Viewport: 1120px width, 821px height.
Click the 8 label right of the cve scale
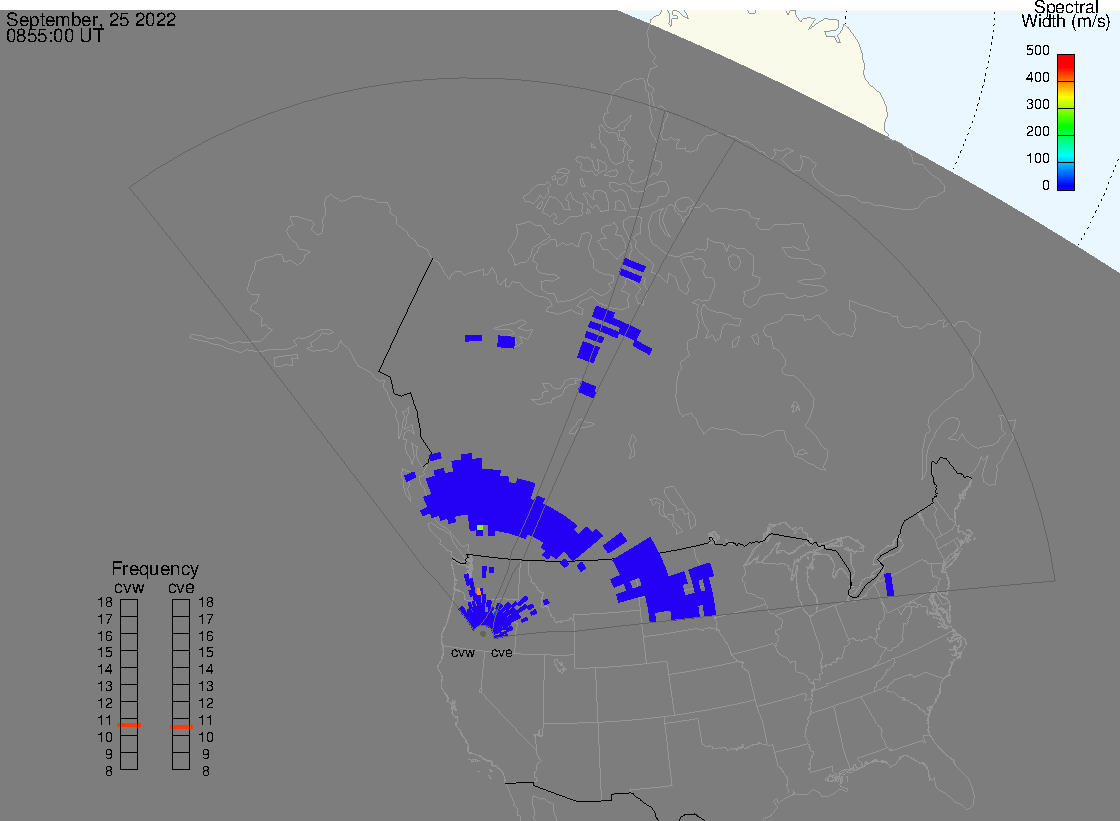[206, 771]
